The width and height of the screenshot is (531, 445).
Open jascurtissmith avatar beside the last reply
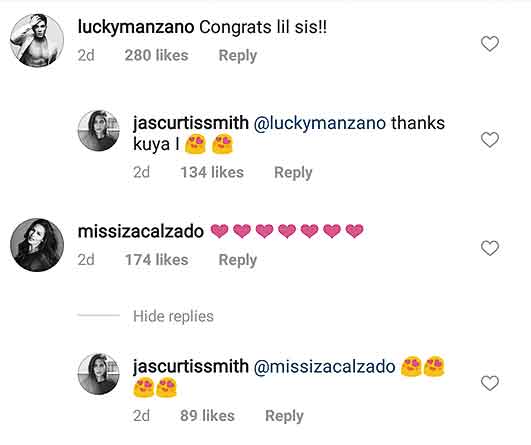[x=99, y=374]
